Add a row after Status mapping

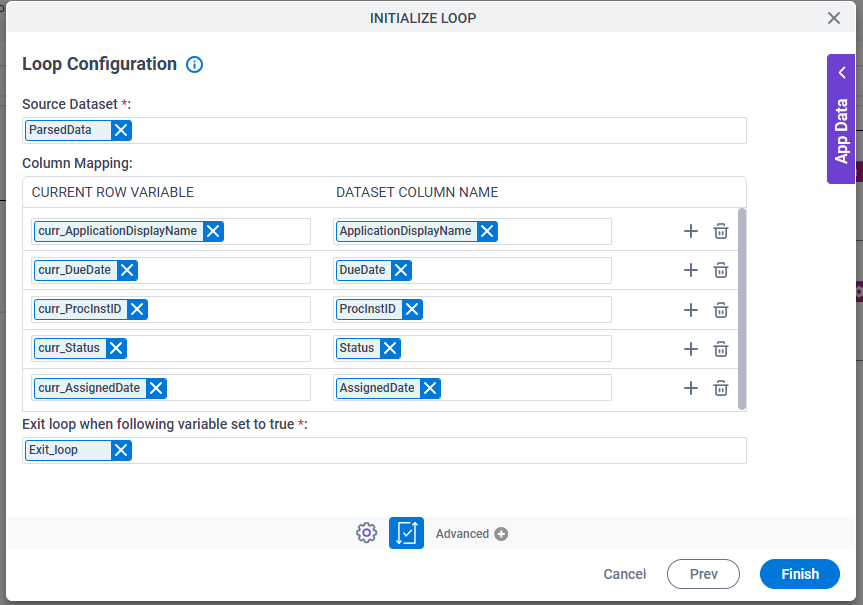pyautogui.click(x=691, y=349)
